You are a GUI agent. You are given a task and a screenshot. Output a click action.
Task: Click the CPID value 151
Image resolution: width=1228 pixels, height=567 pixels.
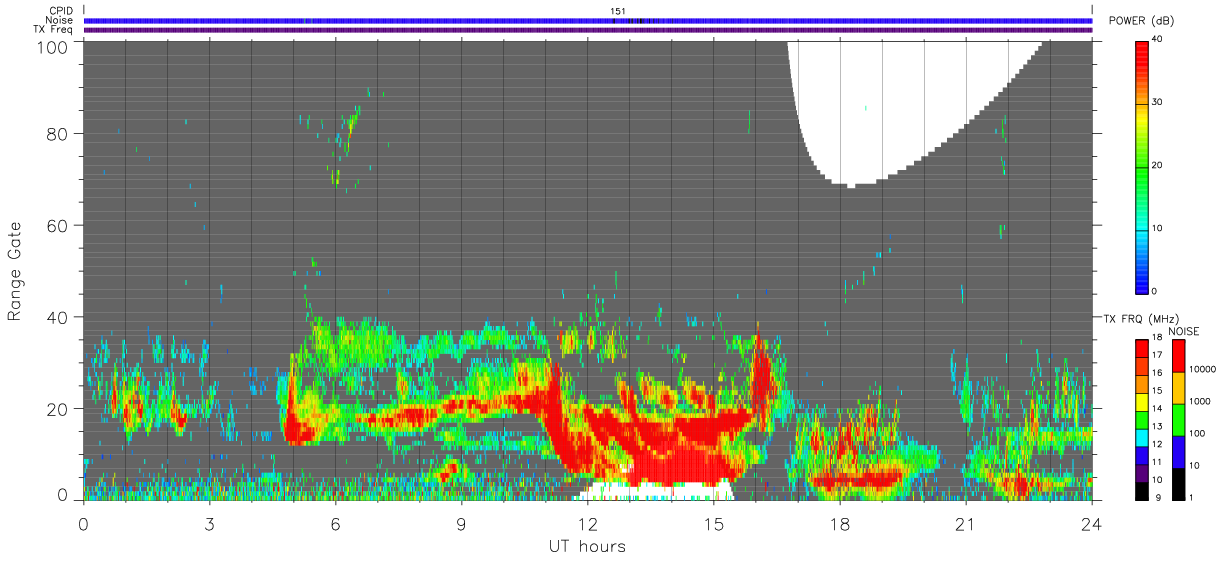(x=618, y=11)
